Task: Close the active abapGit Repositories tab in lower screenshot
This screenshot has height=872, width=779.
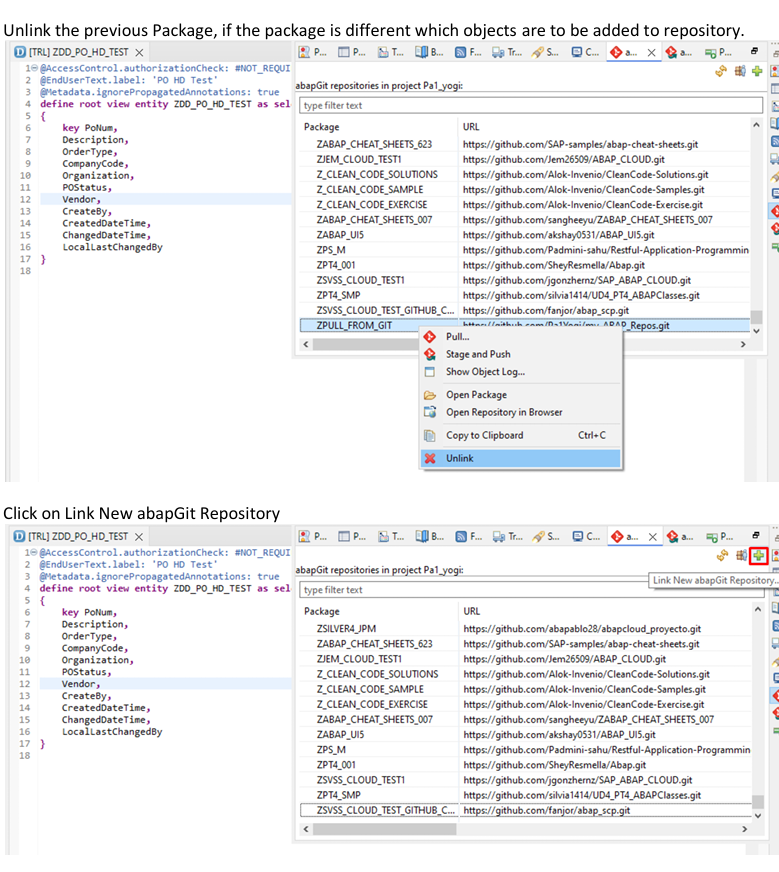Action: [653, 537]
